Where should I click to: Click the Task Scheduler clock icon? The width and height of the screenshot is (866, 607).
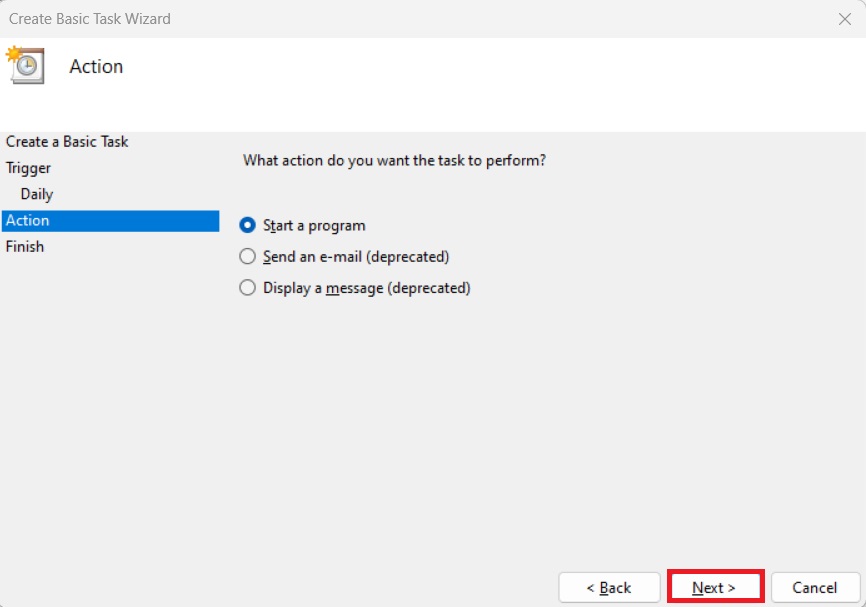tap(28, 67)
